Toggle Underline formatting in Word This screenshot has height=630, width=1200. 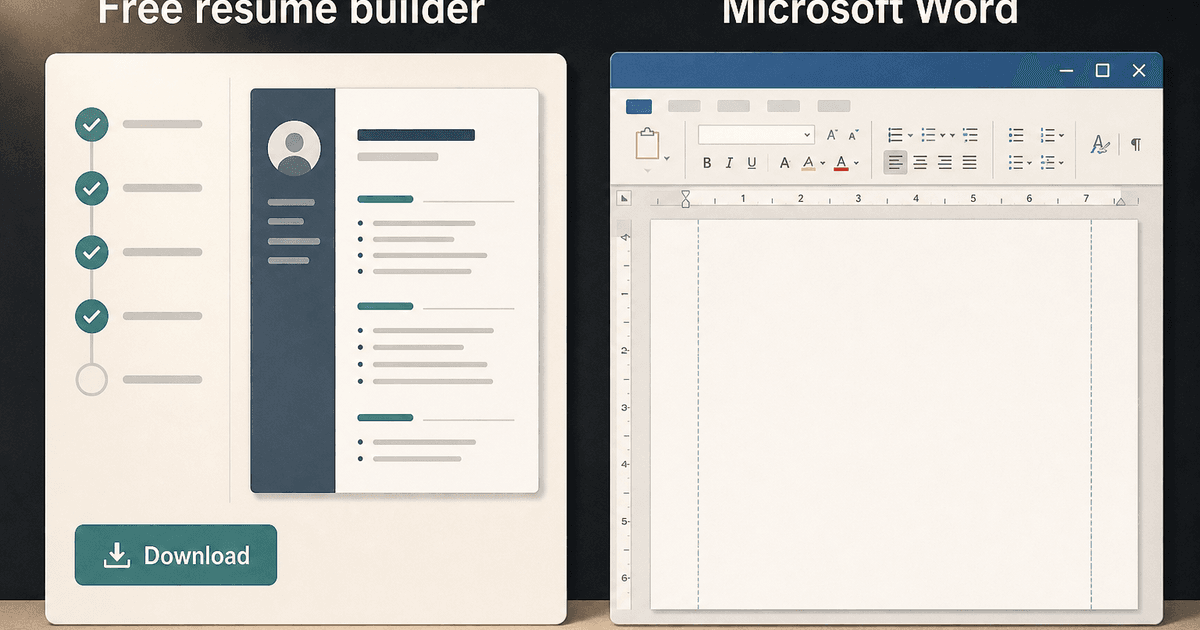click(752, 163)
